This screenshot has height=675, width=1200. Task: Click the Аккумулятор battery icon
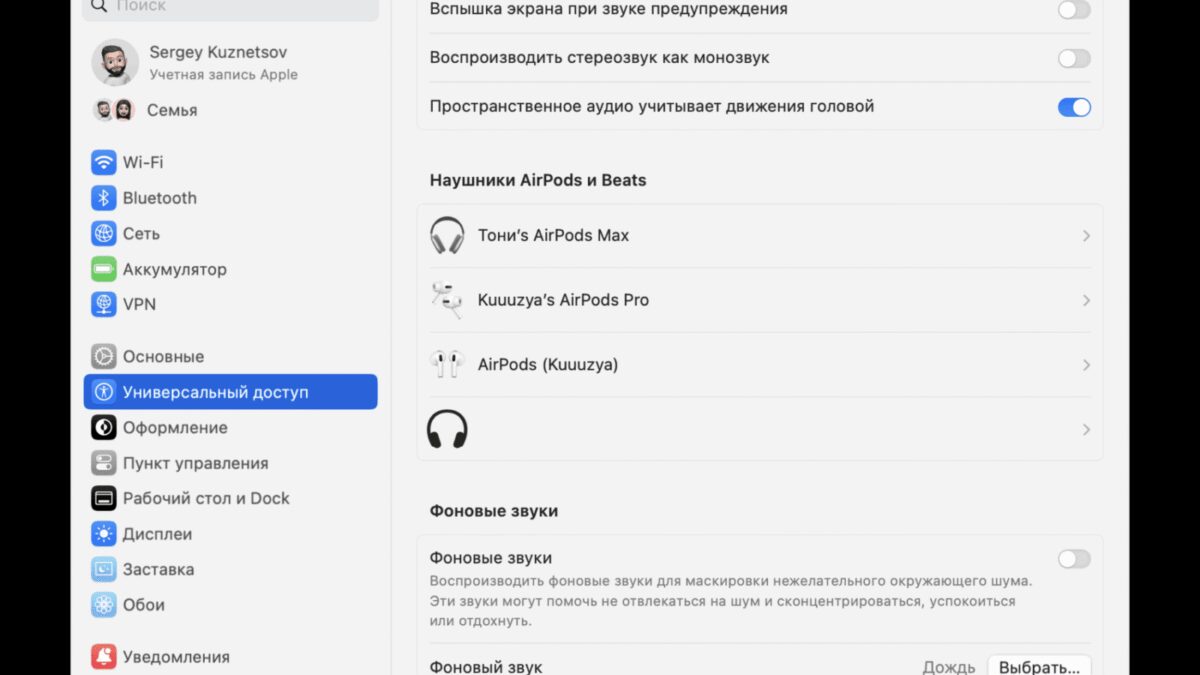click(104, 269)
